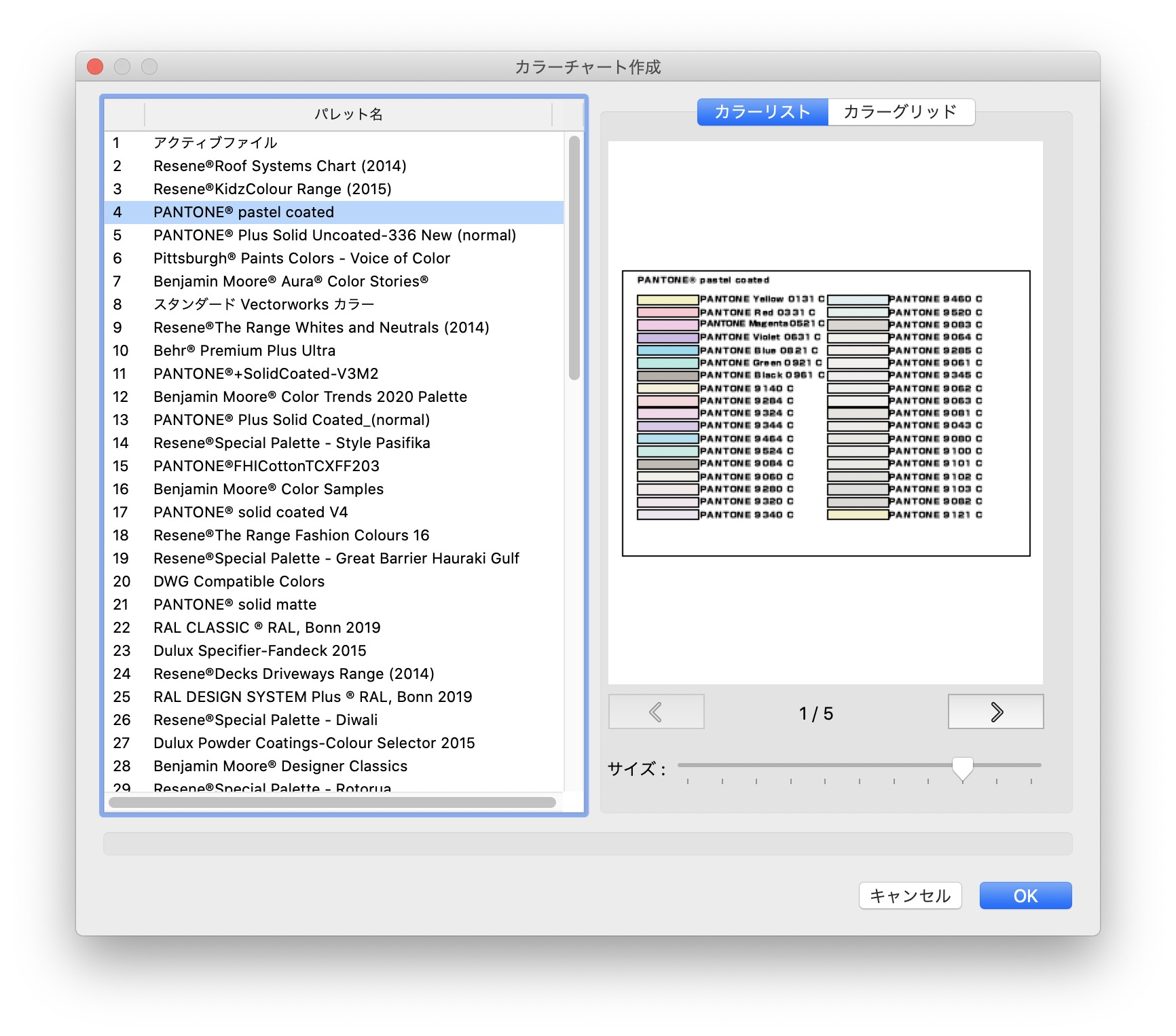This screenshot has width=1176, height=1036.
Task: Click the color chart preview thumbnail
Action: [826, 413]
